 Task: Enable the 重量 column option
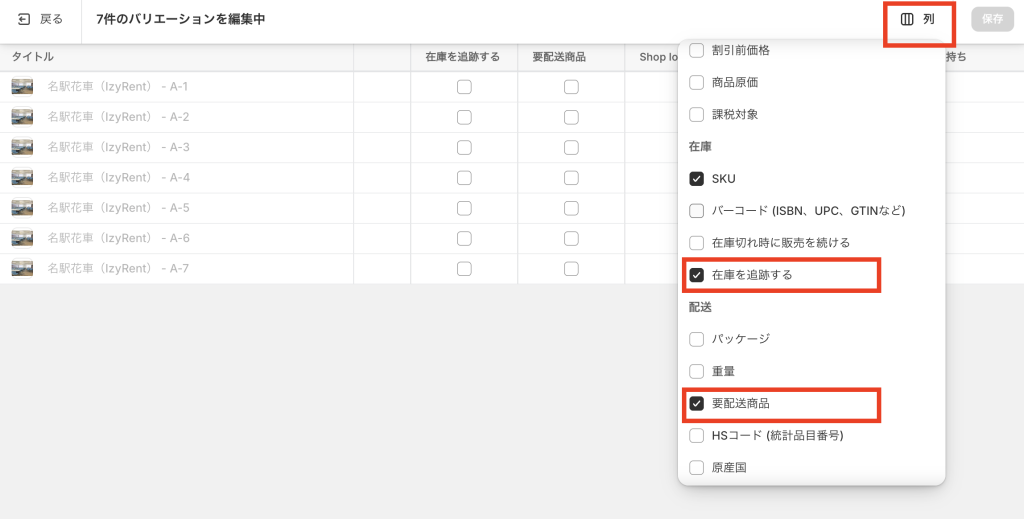697,371
